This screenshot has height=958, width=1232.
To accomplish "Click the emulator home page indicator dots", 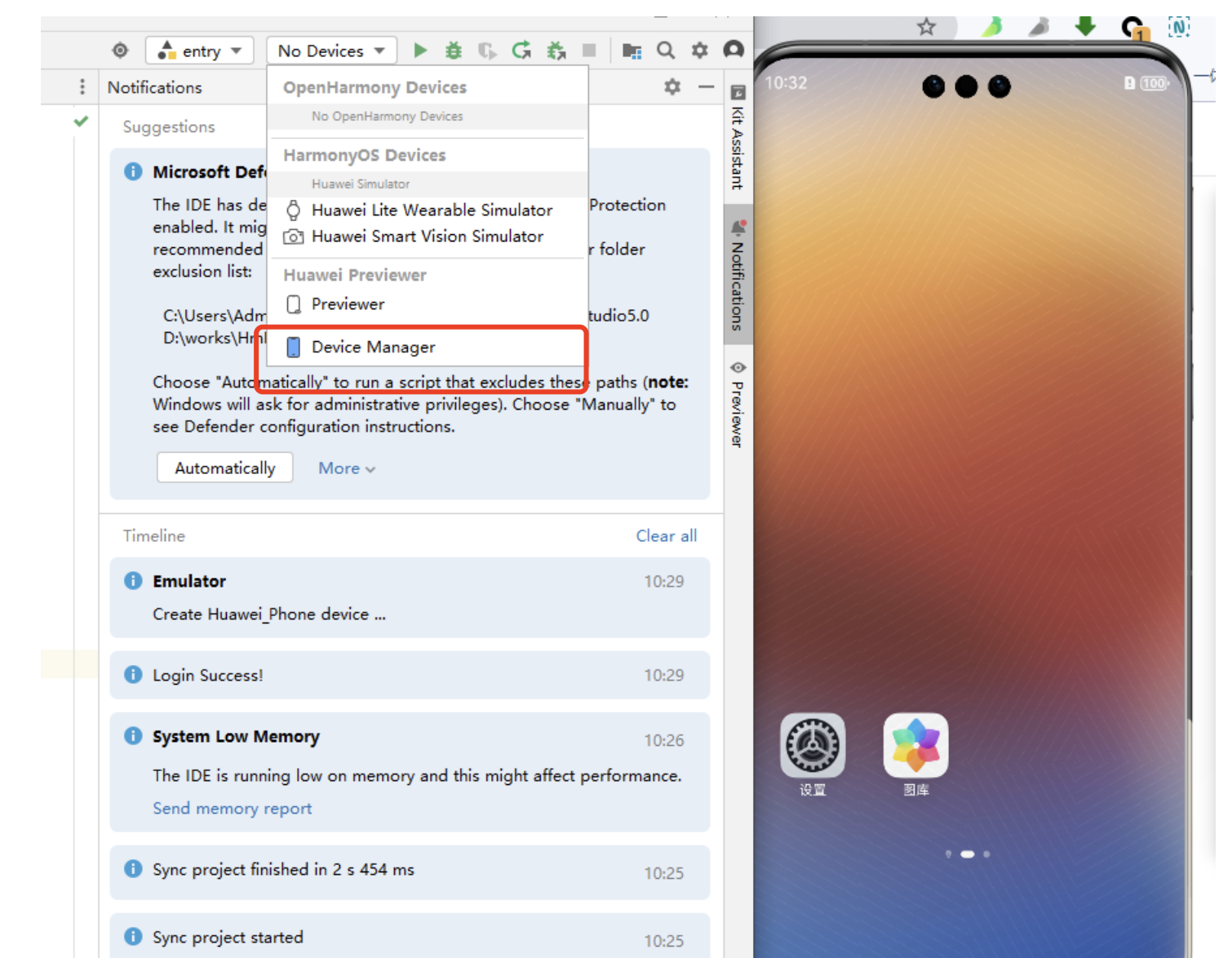I will pyautogui.click(x=968, y=854).
